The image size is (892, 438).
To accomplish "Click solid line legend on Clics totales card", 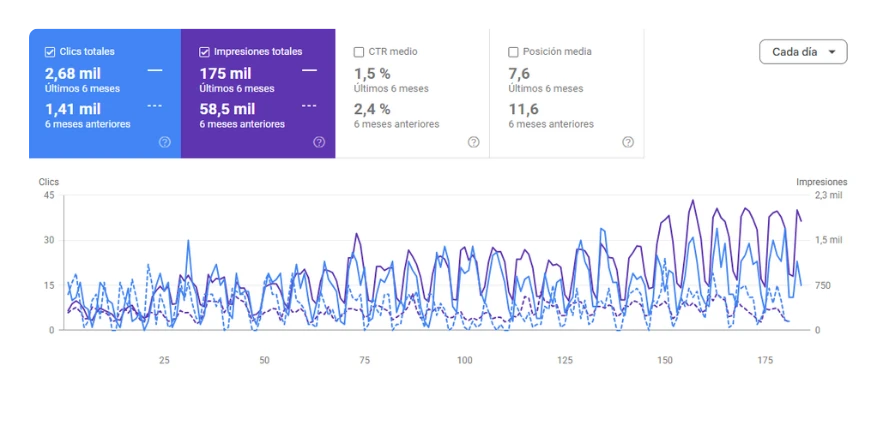I will pos(155,70).
